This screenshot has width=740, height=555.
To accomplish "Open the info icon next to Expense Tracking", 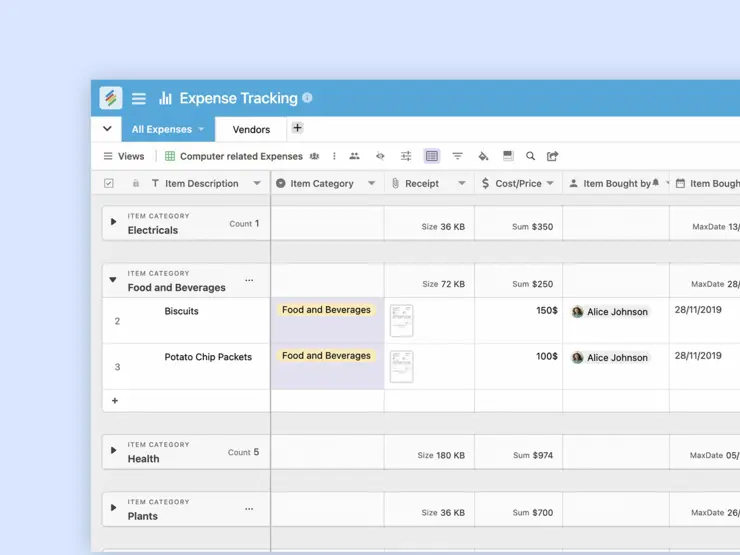I will point(307,98).
